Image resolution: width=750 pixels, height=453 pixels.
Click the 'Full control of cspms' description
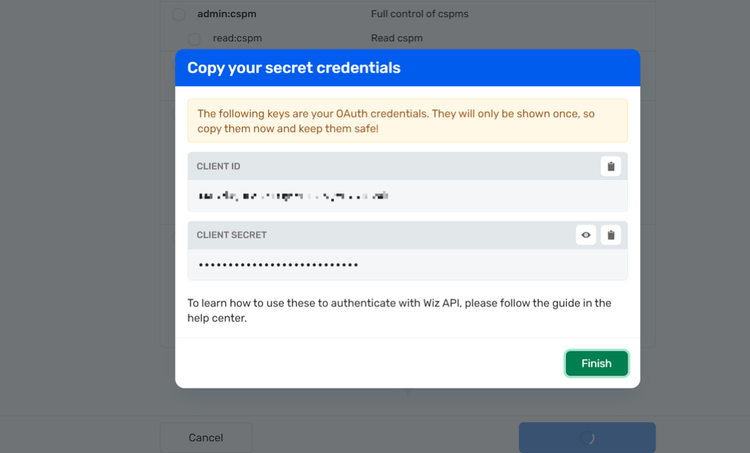(x=419, y=14)
